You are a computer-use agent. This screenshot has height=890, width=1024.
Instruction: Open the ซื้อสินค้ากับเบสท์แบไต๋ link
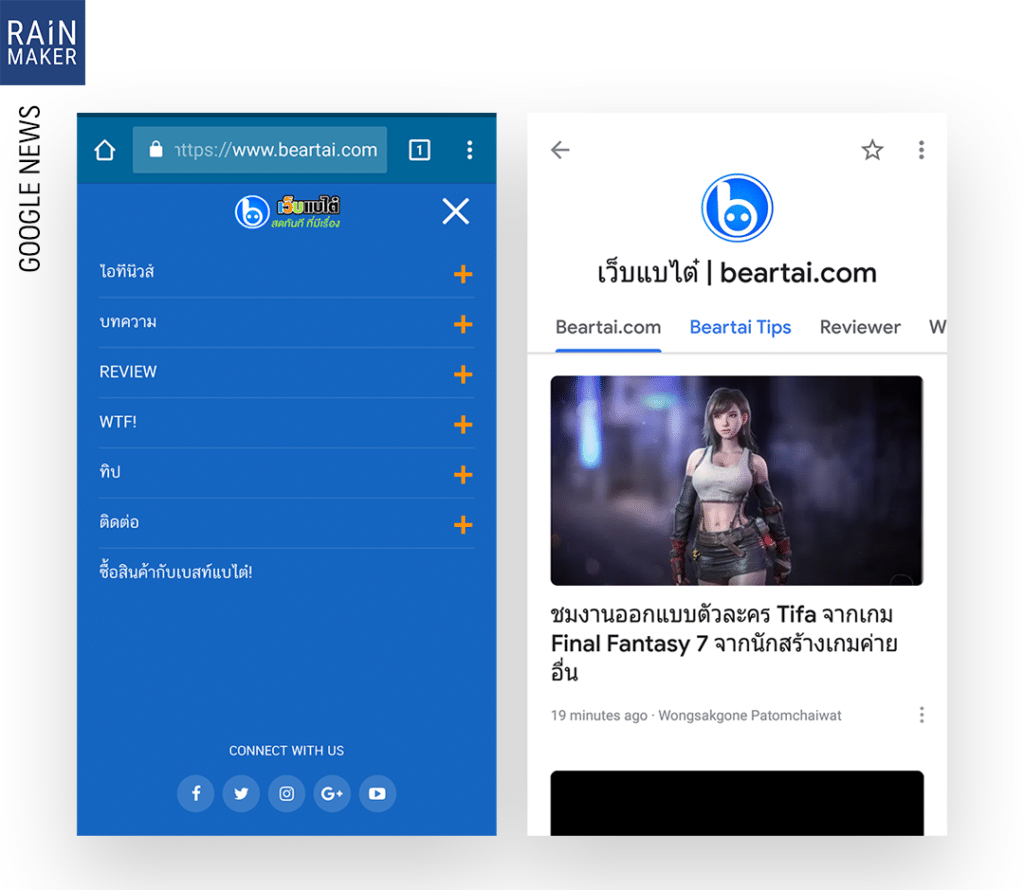(x=176, y=573)
